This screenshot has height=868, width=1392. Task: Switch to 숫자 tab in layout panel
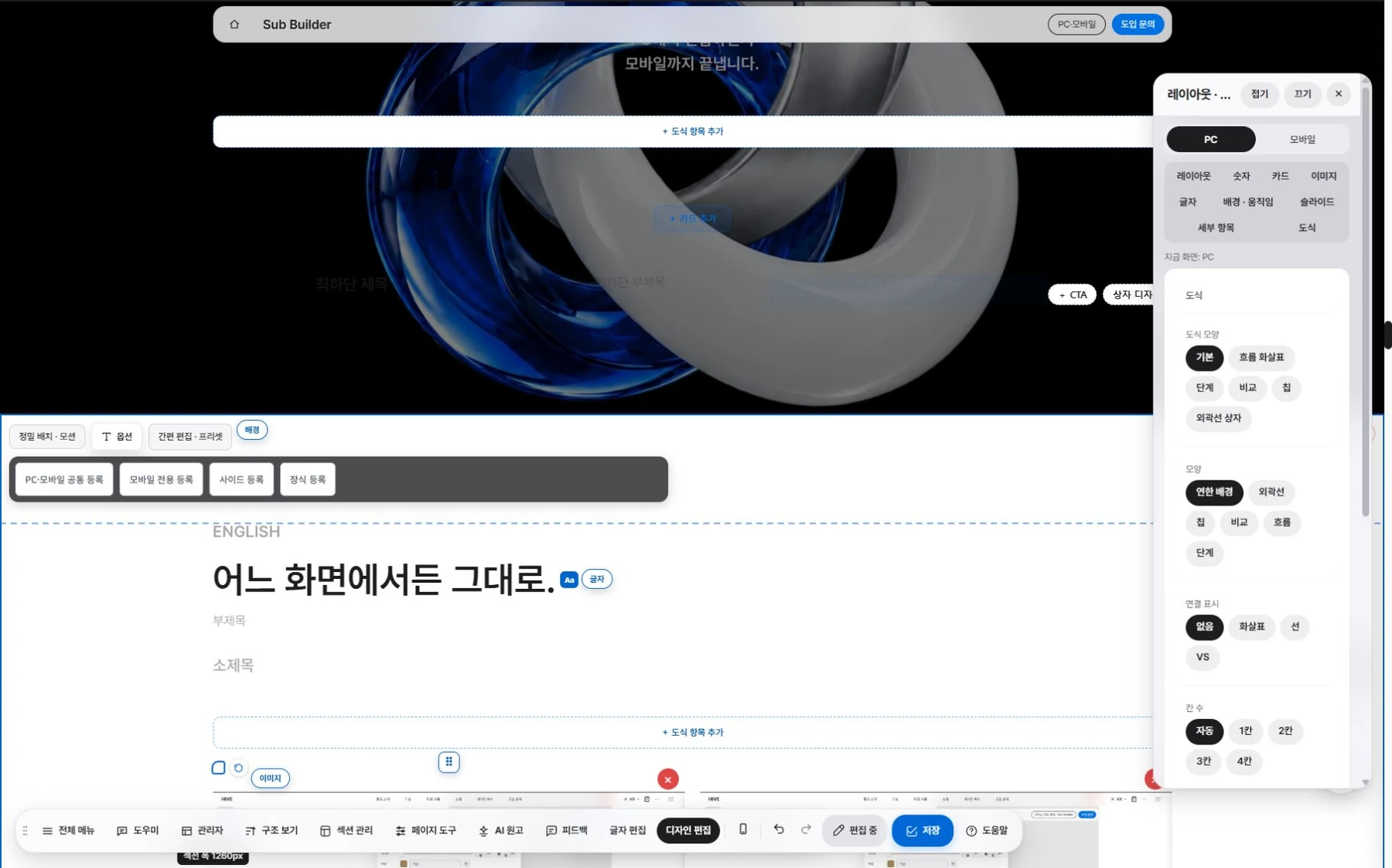1240,176
